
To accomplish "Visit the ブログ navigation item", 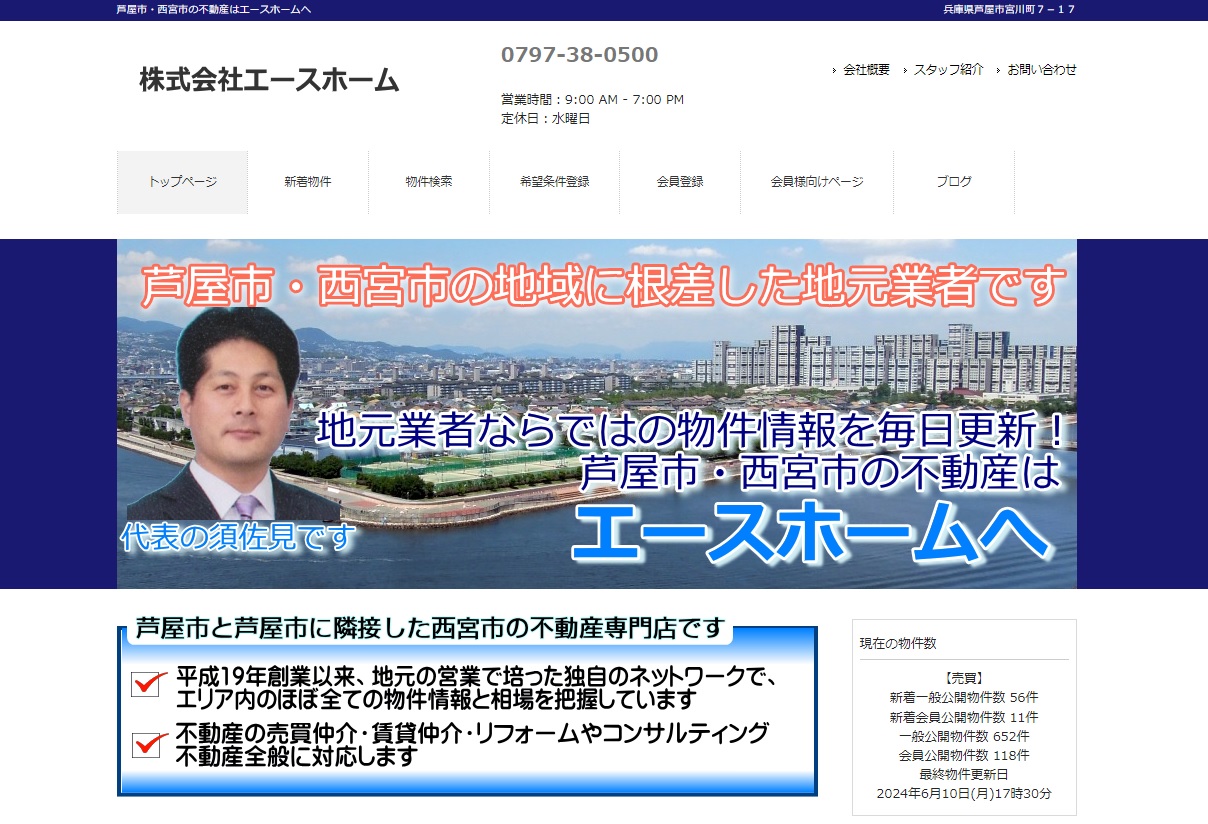I will coord(954,182).
